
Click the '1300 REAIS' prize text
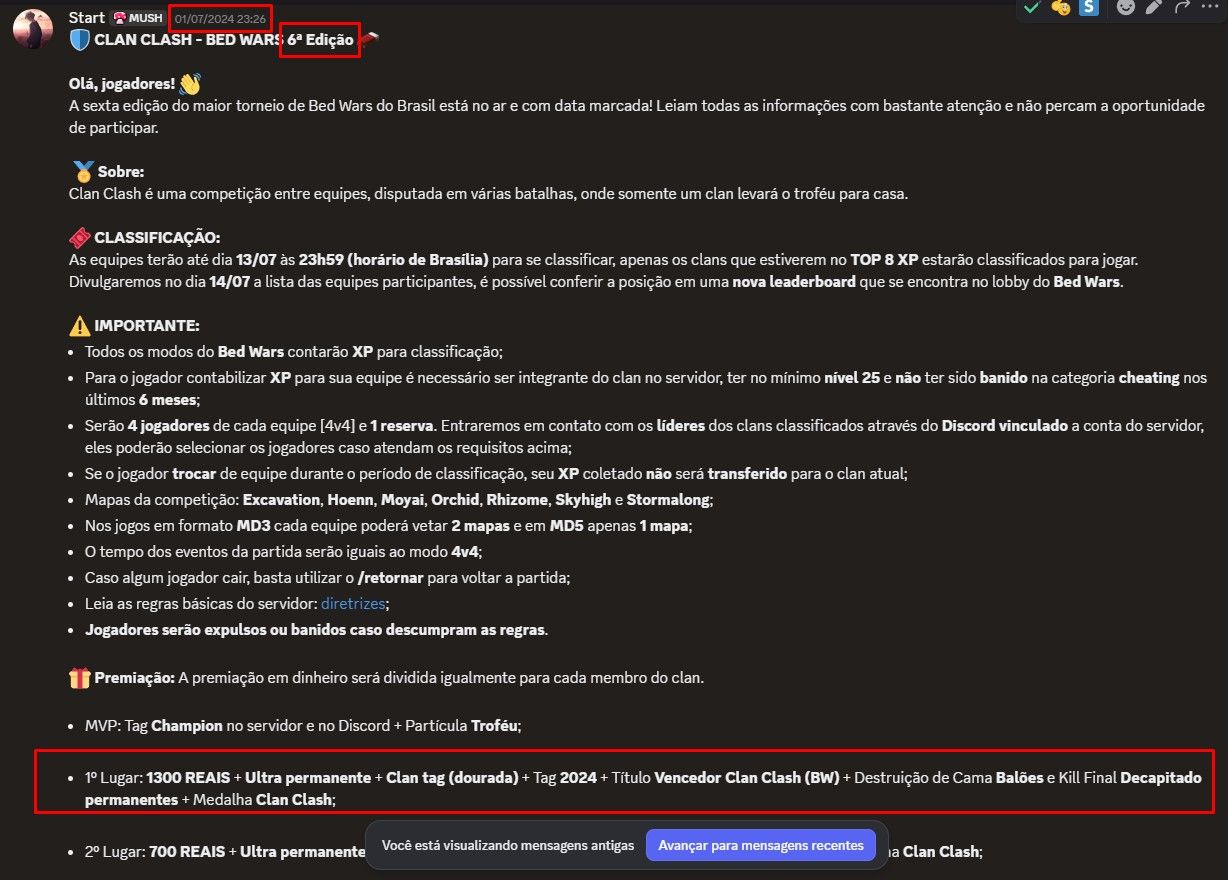[188, 777]
